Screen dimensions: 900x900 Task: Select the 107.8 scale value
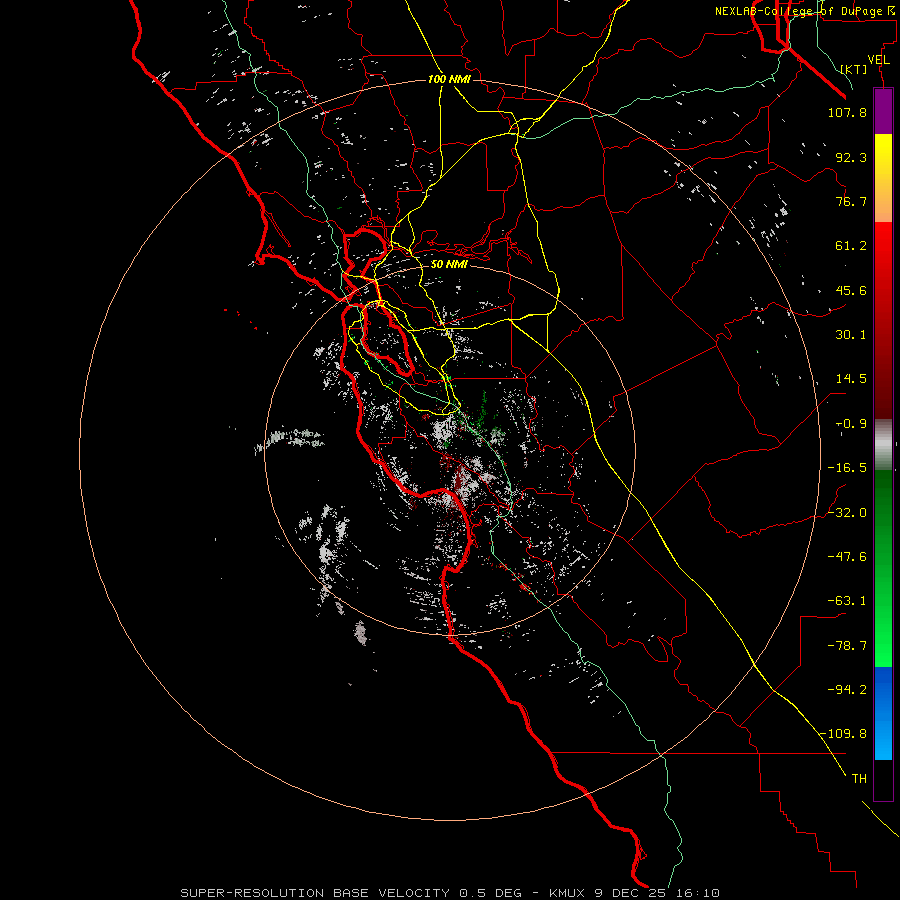click(847, 112)
